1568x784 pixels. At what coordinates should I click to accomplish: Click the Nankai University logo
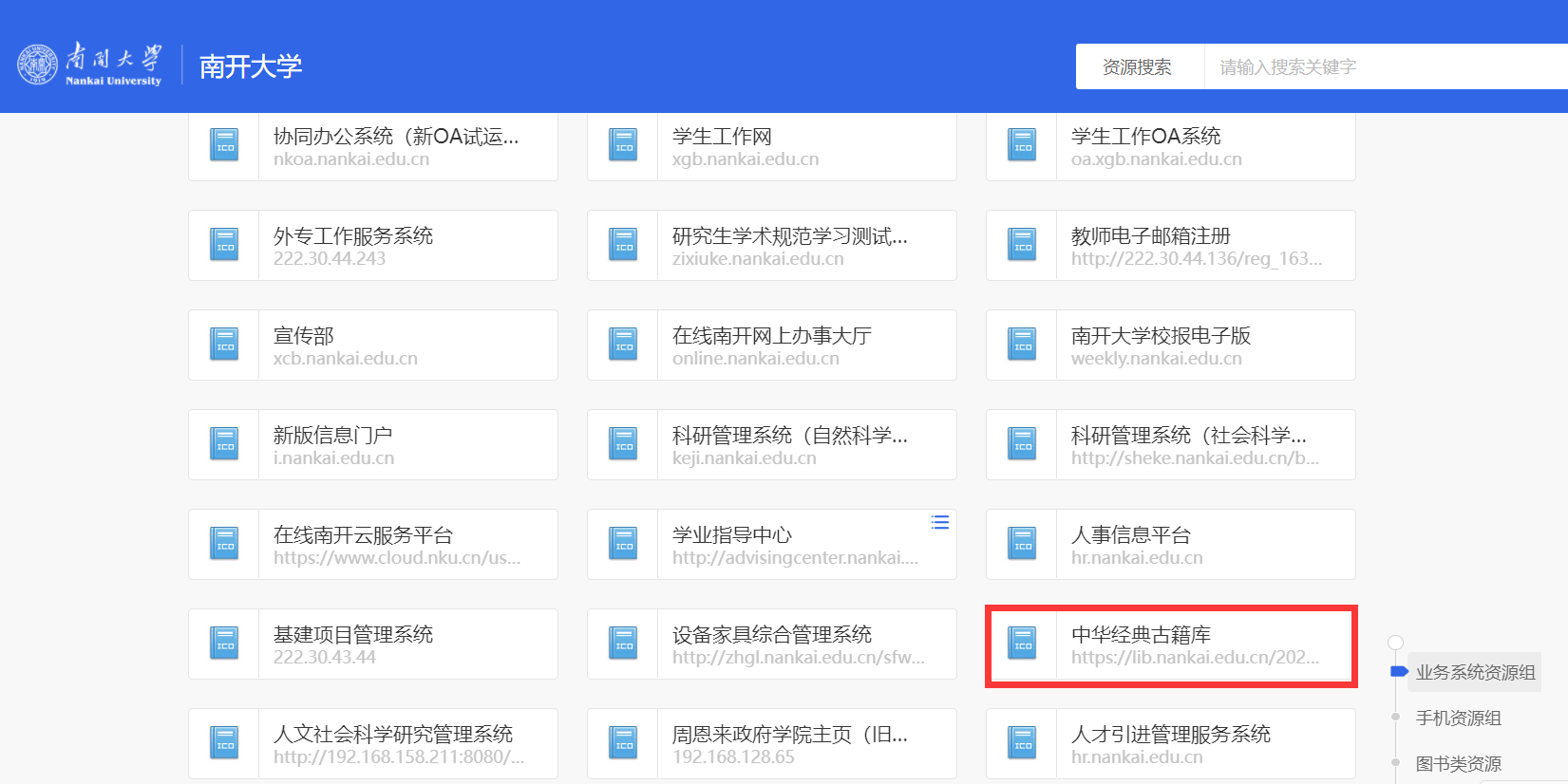point(90,65)
